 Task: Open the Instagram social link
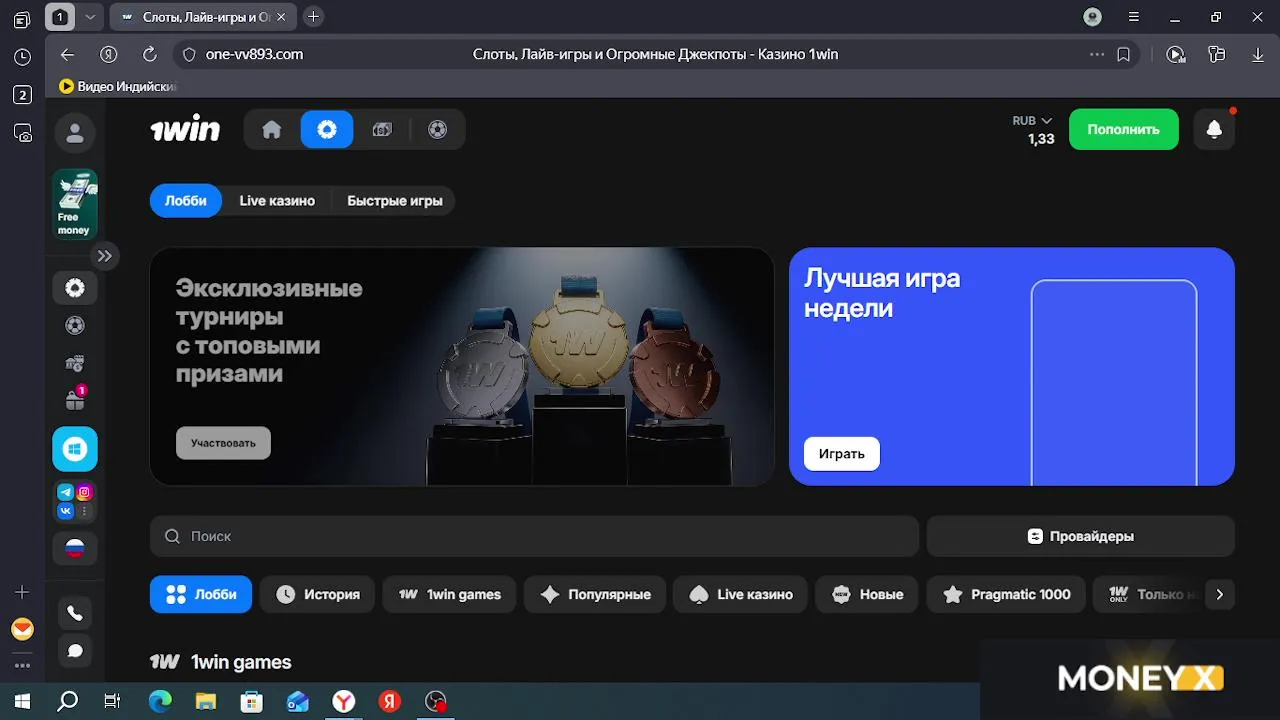[85, 492]
